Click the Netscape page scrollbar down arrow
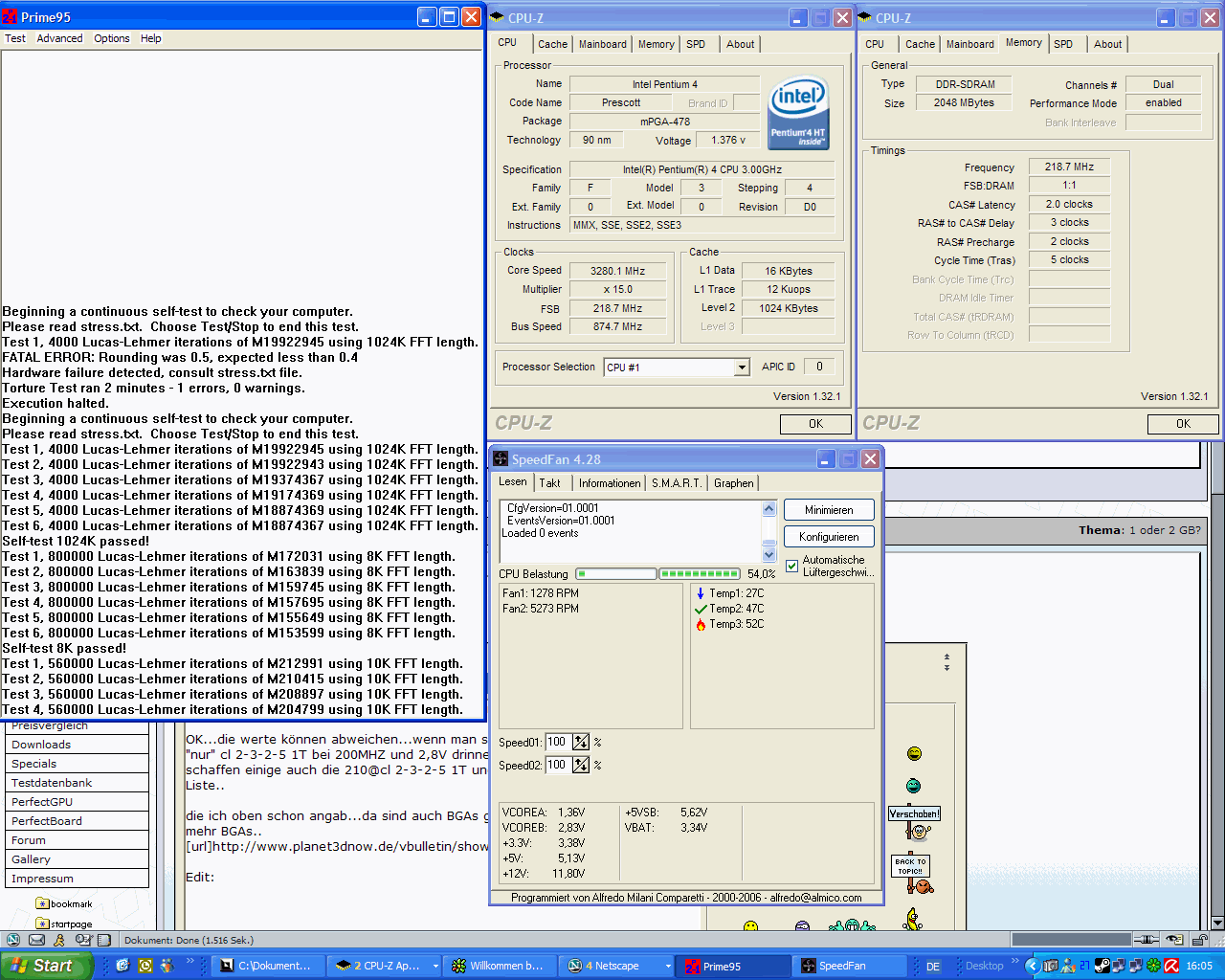1225x980 pixels. 1217,923
